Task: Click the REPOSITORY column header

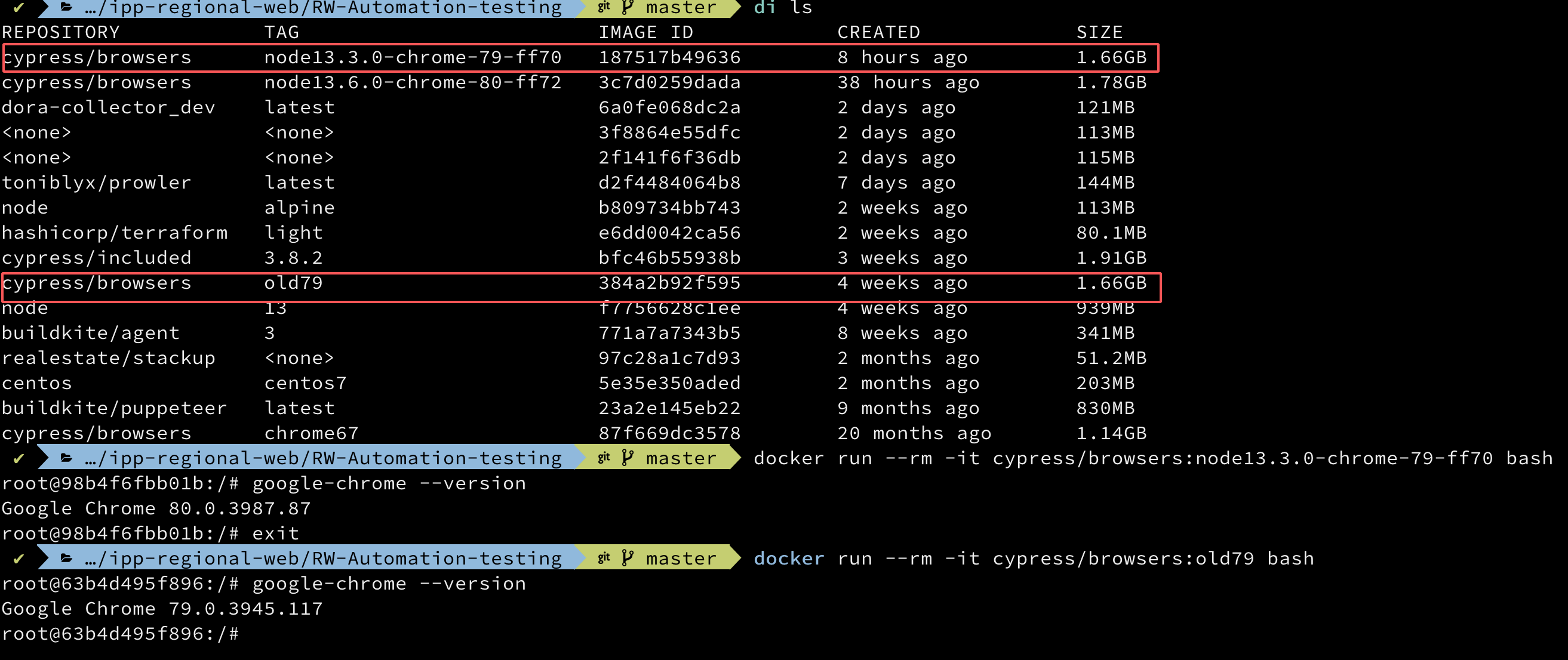Action: coord(61,32)
